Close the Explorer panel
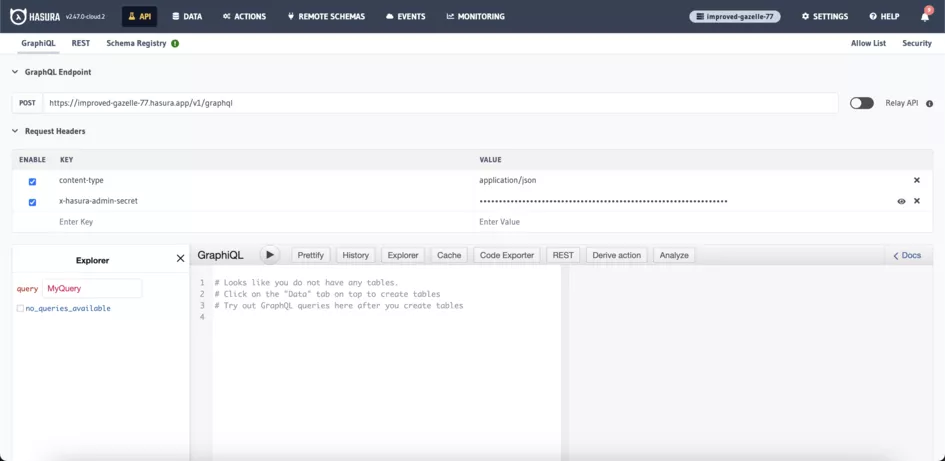The height and width of the screenshot is (461, 945). pos(180,259)
